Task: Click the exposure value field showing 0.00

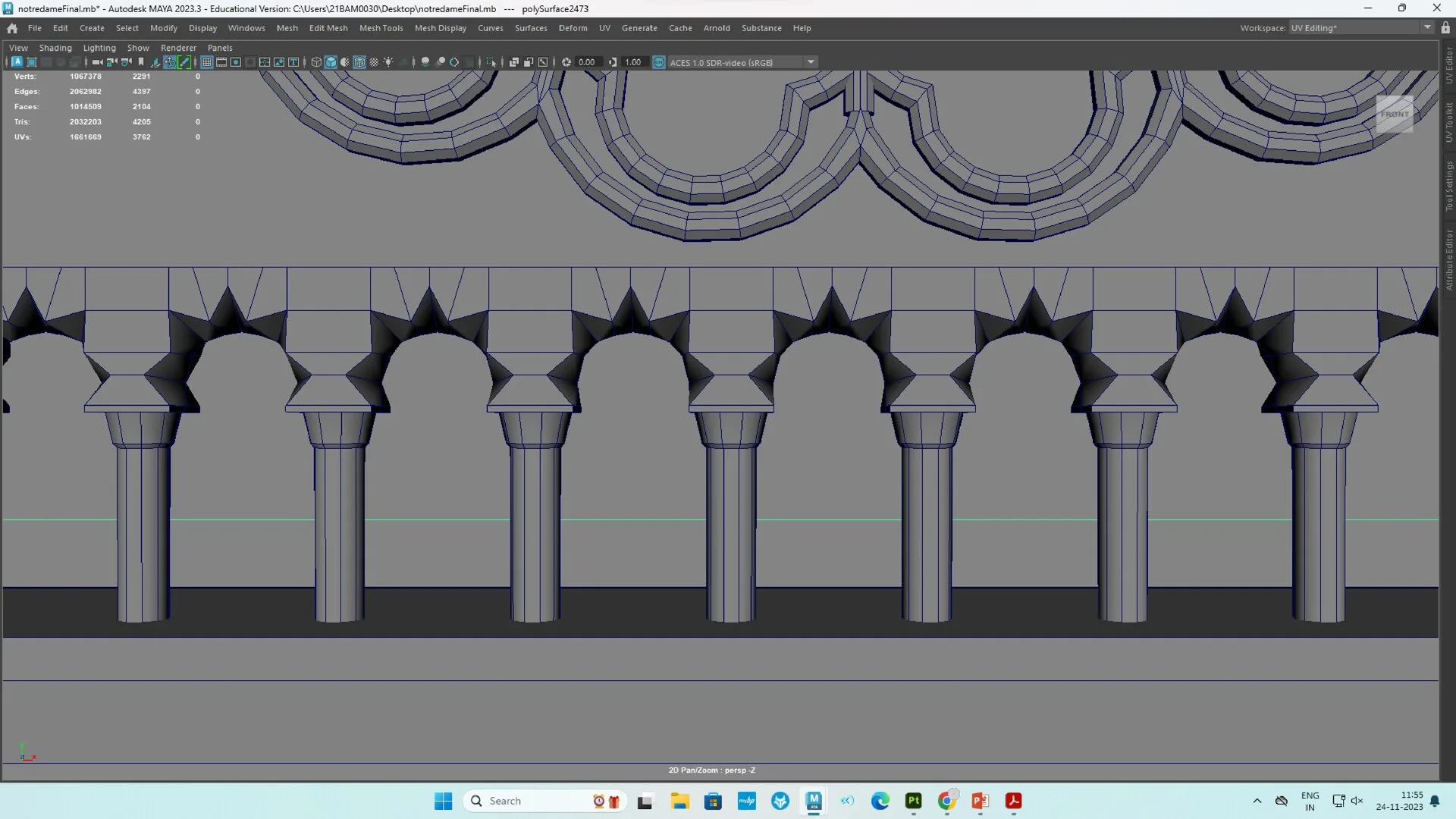Action: coord(587,62)
